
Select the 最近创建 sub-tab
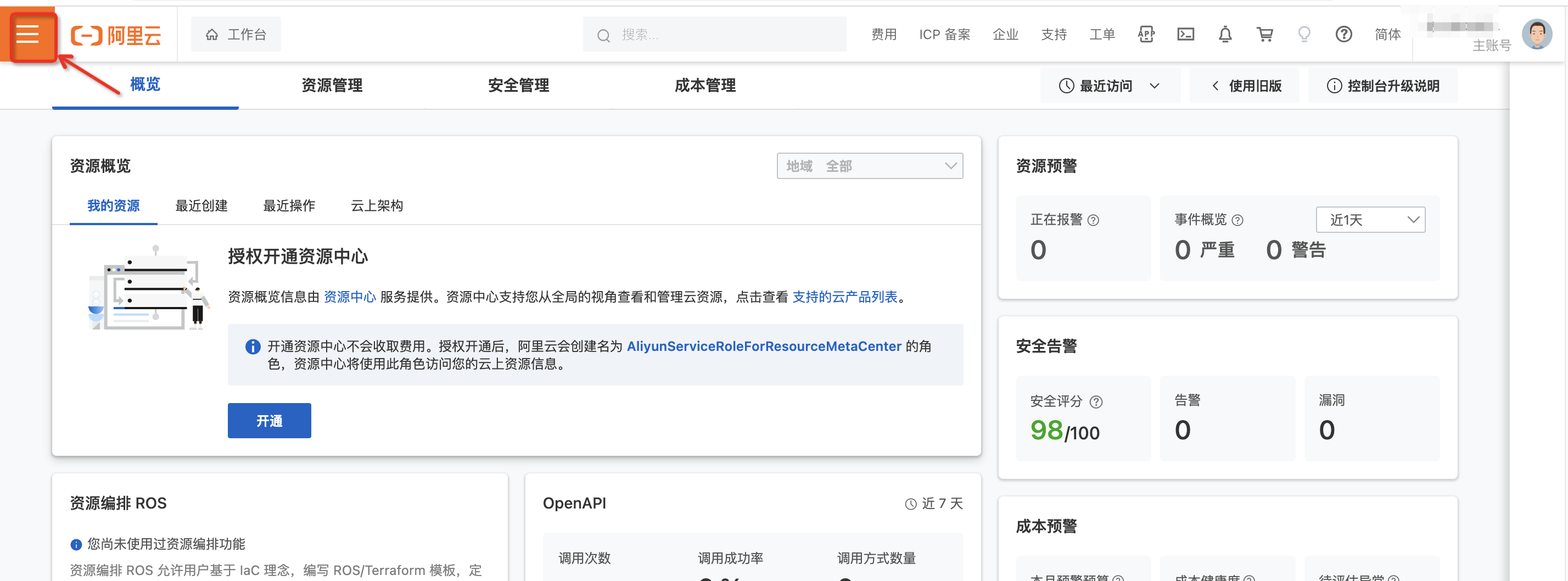pyautogui.click(x=201, y=206)
